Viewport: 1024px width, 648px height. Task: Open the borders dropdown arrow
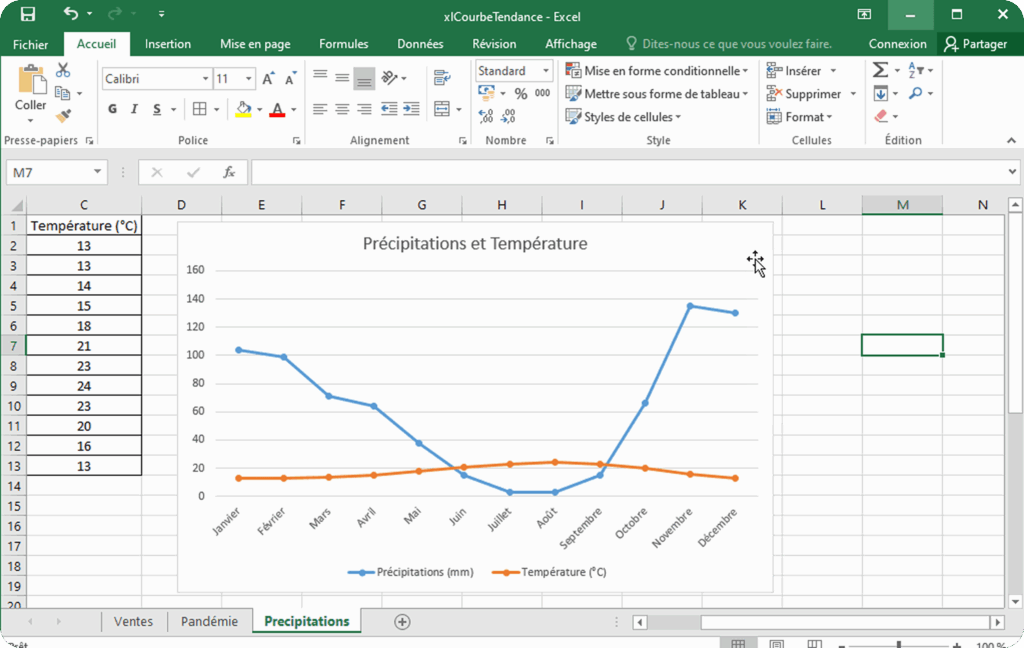pyautogui.click(x=216, y=109)
